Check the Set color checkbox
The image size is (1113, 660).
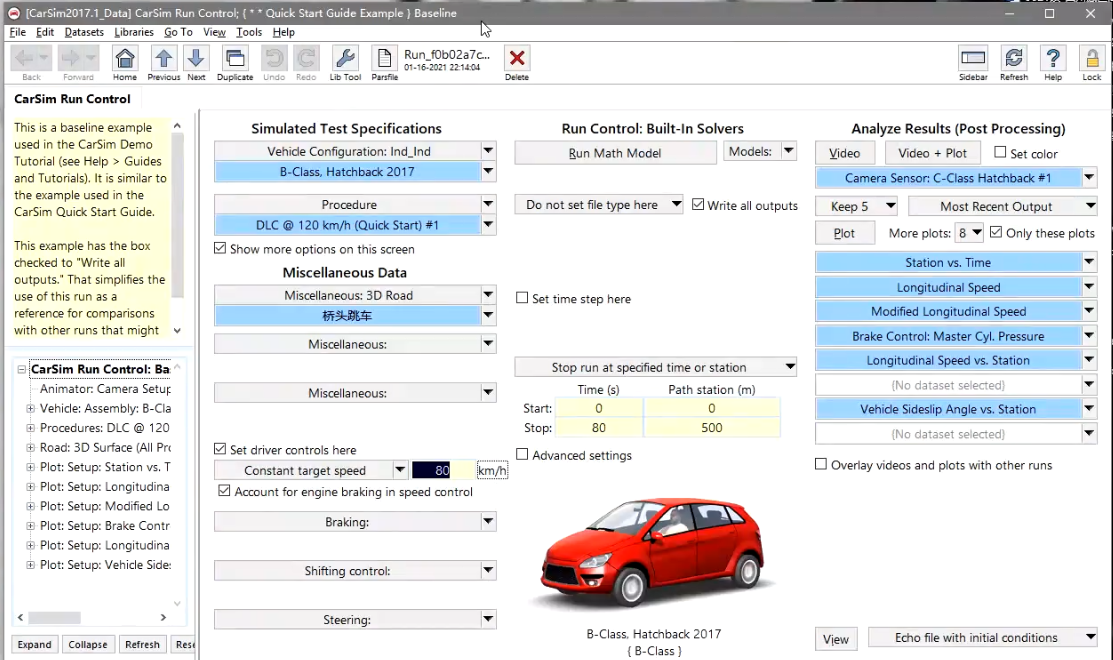pyautogui.click(x=1000, y=153)
